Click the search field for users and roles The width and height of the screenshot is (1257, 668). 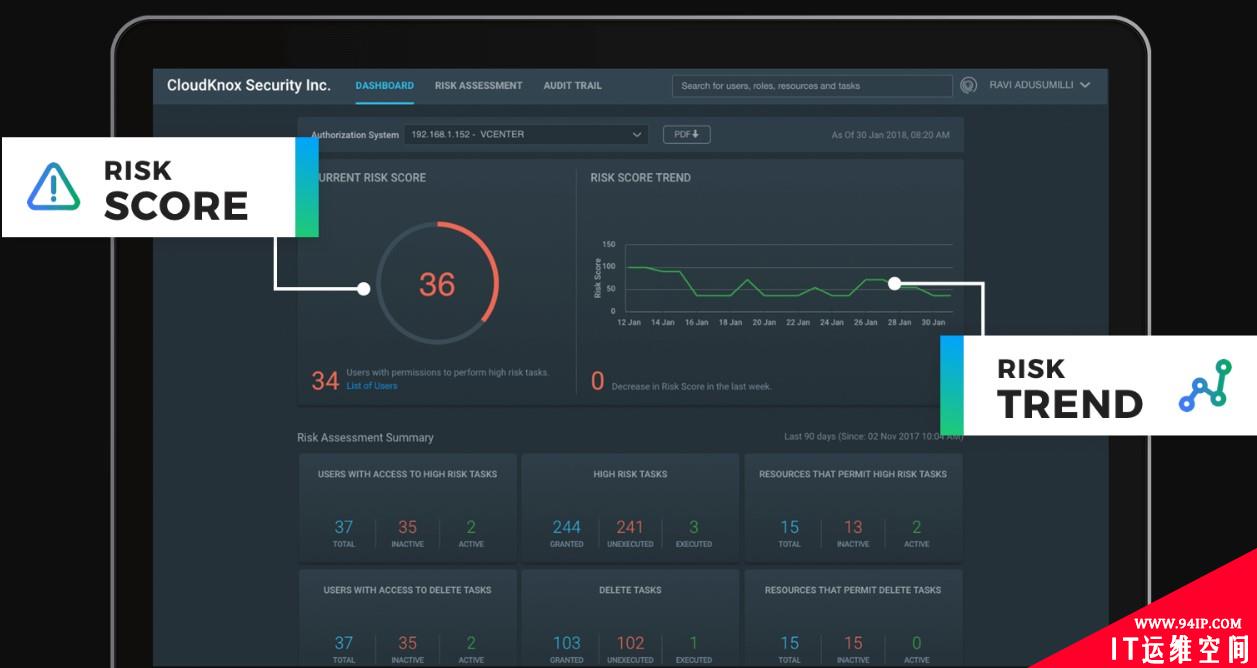pyautogui.click(x=812, y=86)
